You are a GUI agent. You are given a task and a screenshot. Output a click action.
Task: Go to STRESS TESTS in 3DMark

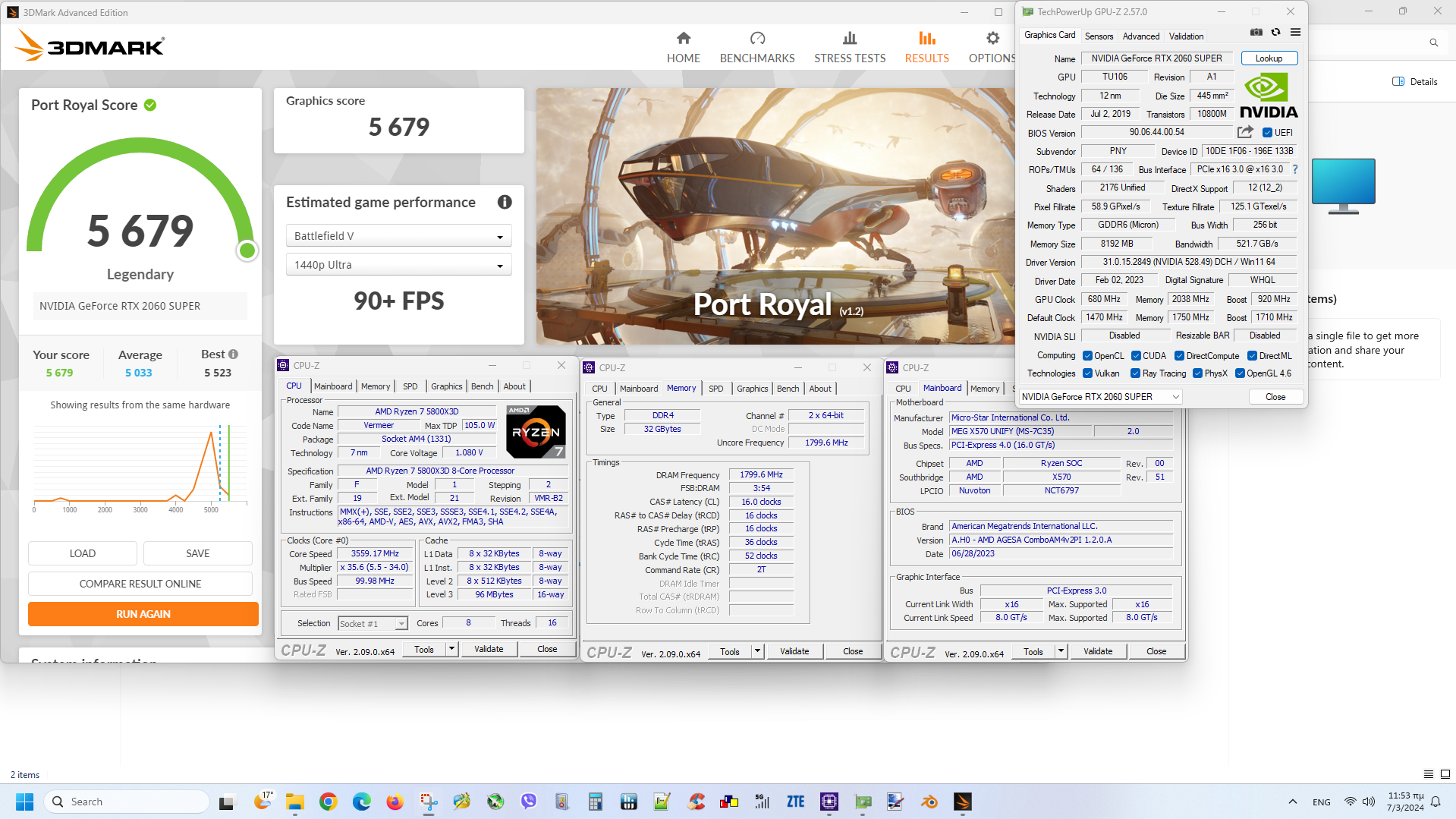pyautogui.click(x=850, y=47)
